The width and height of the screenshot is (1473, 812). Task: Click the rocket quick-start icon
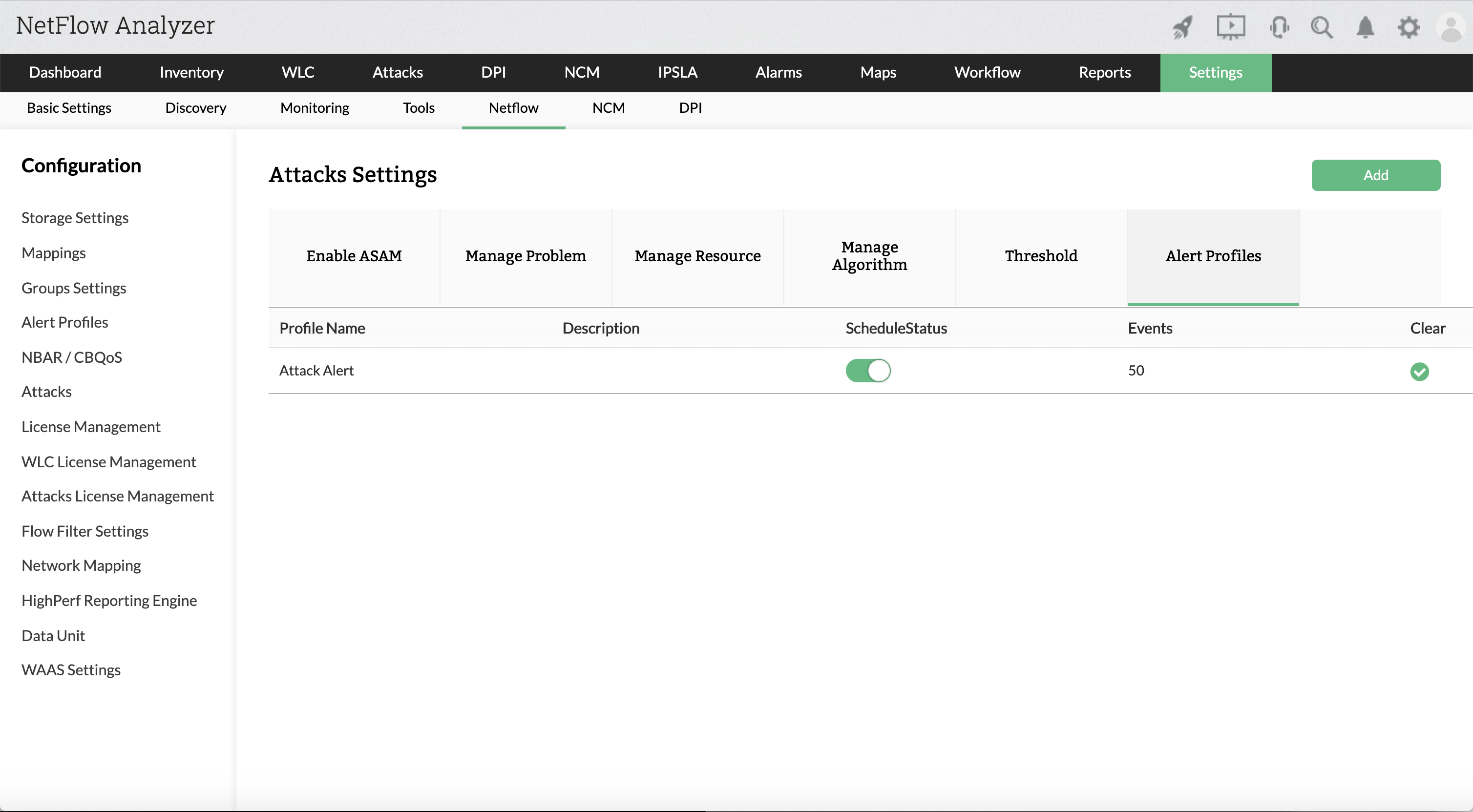pos(1182,27)
